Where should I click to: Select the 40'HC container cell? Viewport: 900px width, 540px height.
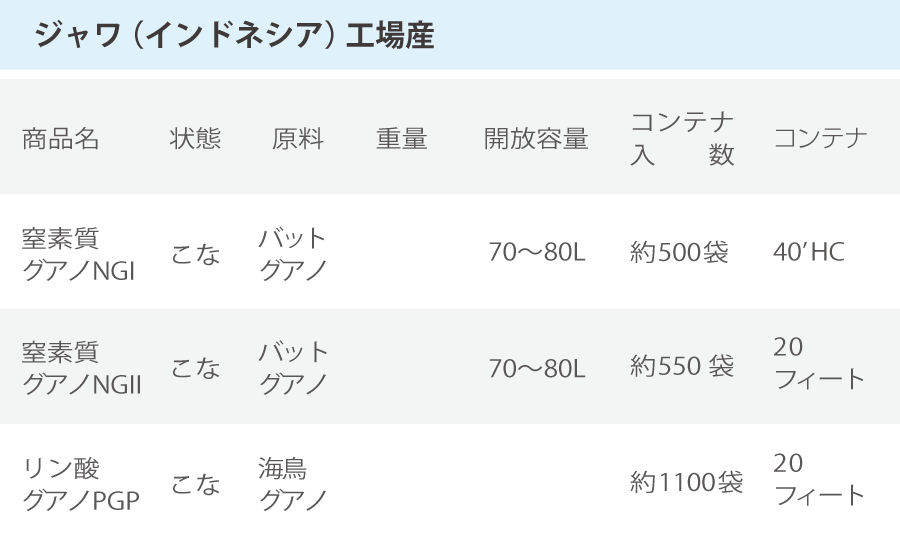(x=809, y=252)
